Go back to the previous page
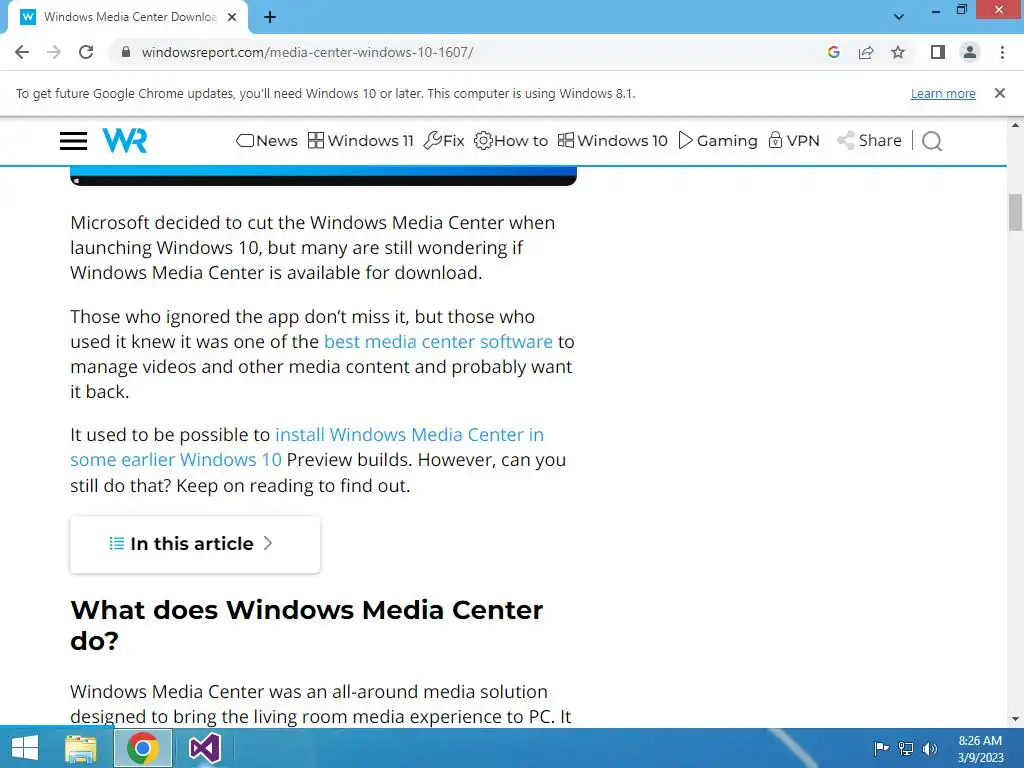 pyautogui.click(x=22, y=52)
